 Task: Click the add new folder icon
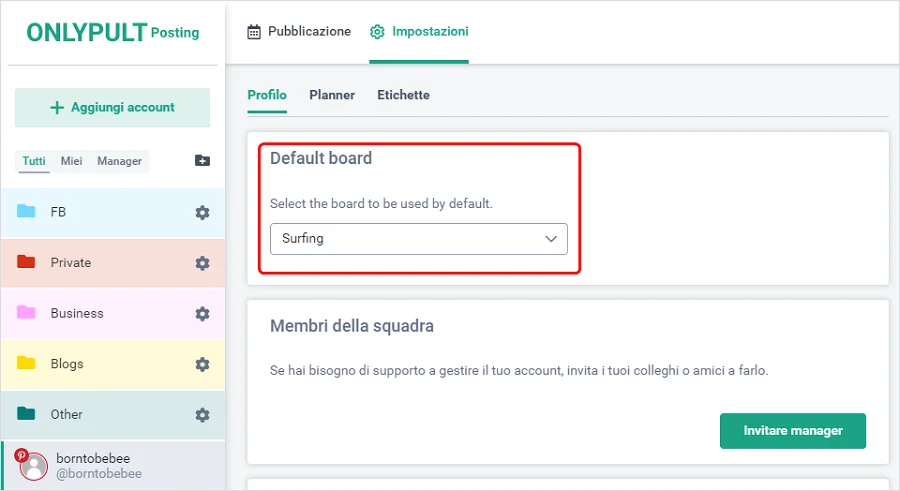[202, 161]
